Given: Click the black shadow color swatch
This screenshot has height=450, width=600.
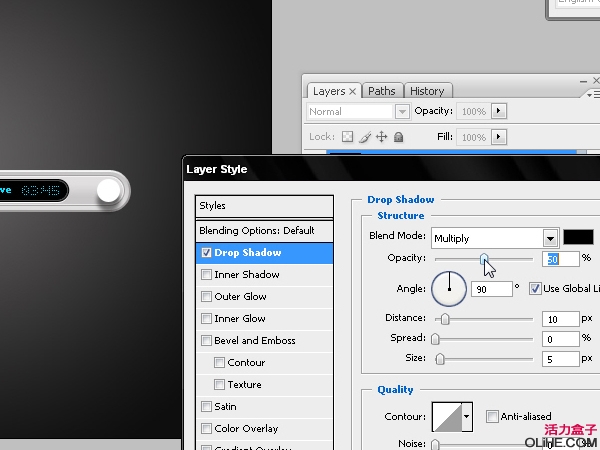Looking at the screenshot, I should 578,237.
